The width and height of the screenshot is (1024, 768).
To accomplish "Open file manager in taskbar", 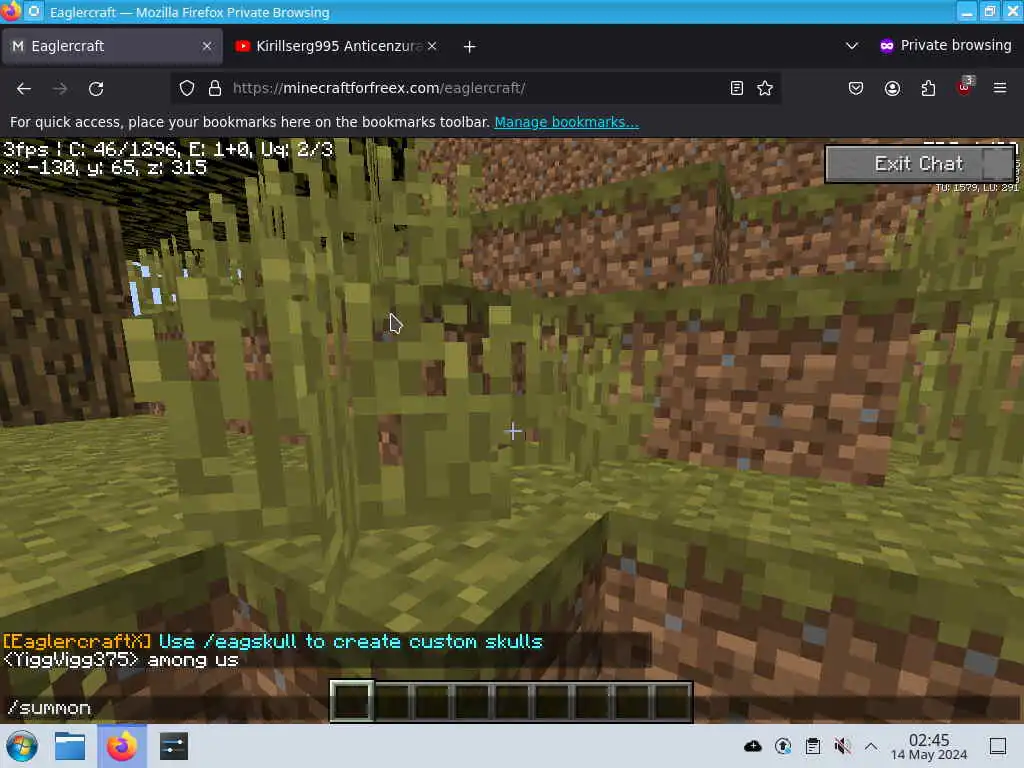I will (70, 746).
